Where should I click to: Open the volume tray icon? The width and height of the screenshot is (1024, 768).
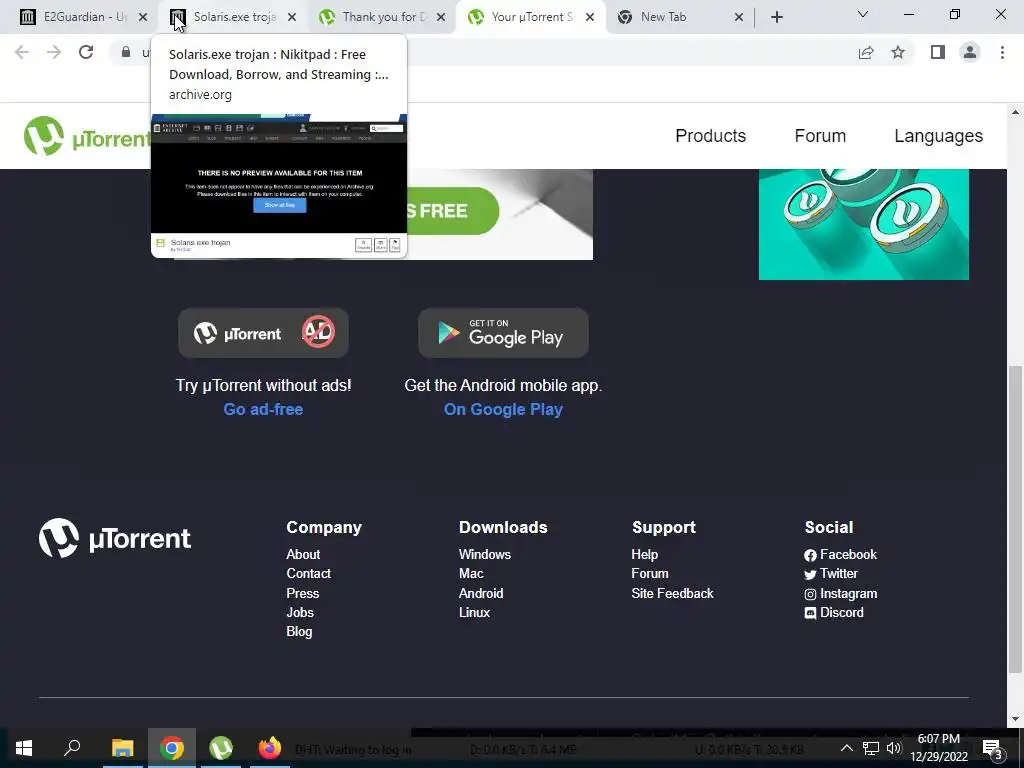(894, 748)
